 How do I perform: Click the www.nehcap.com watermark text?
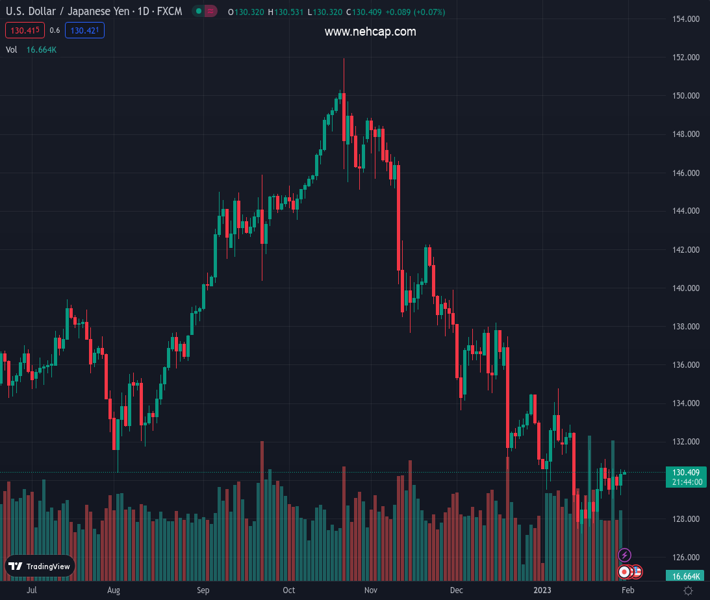pyautogui.click(x=370, y=32)
